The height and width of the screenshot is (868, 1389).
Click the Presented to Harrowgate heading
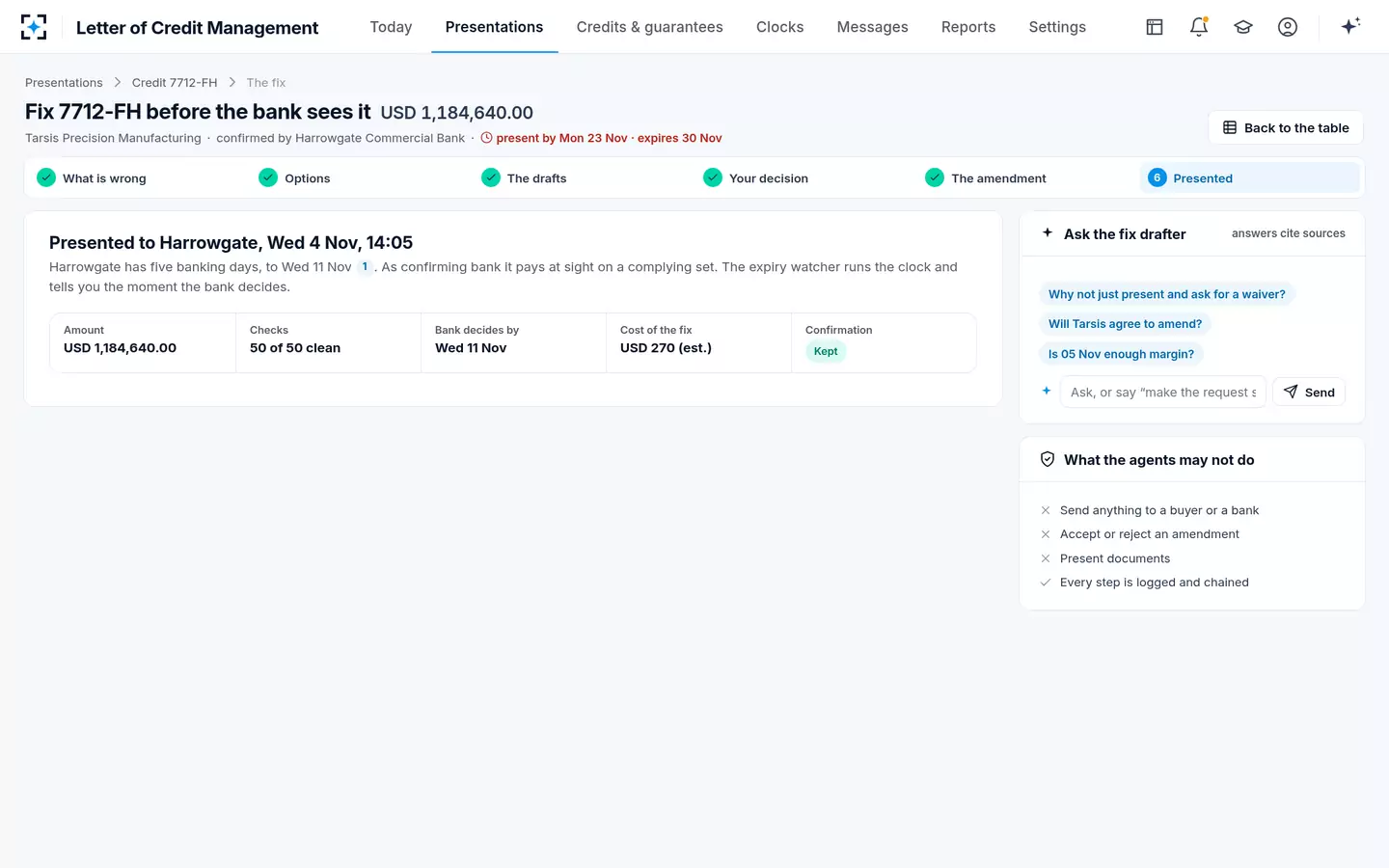click(231, 243)
